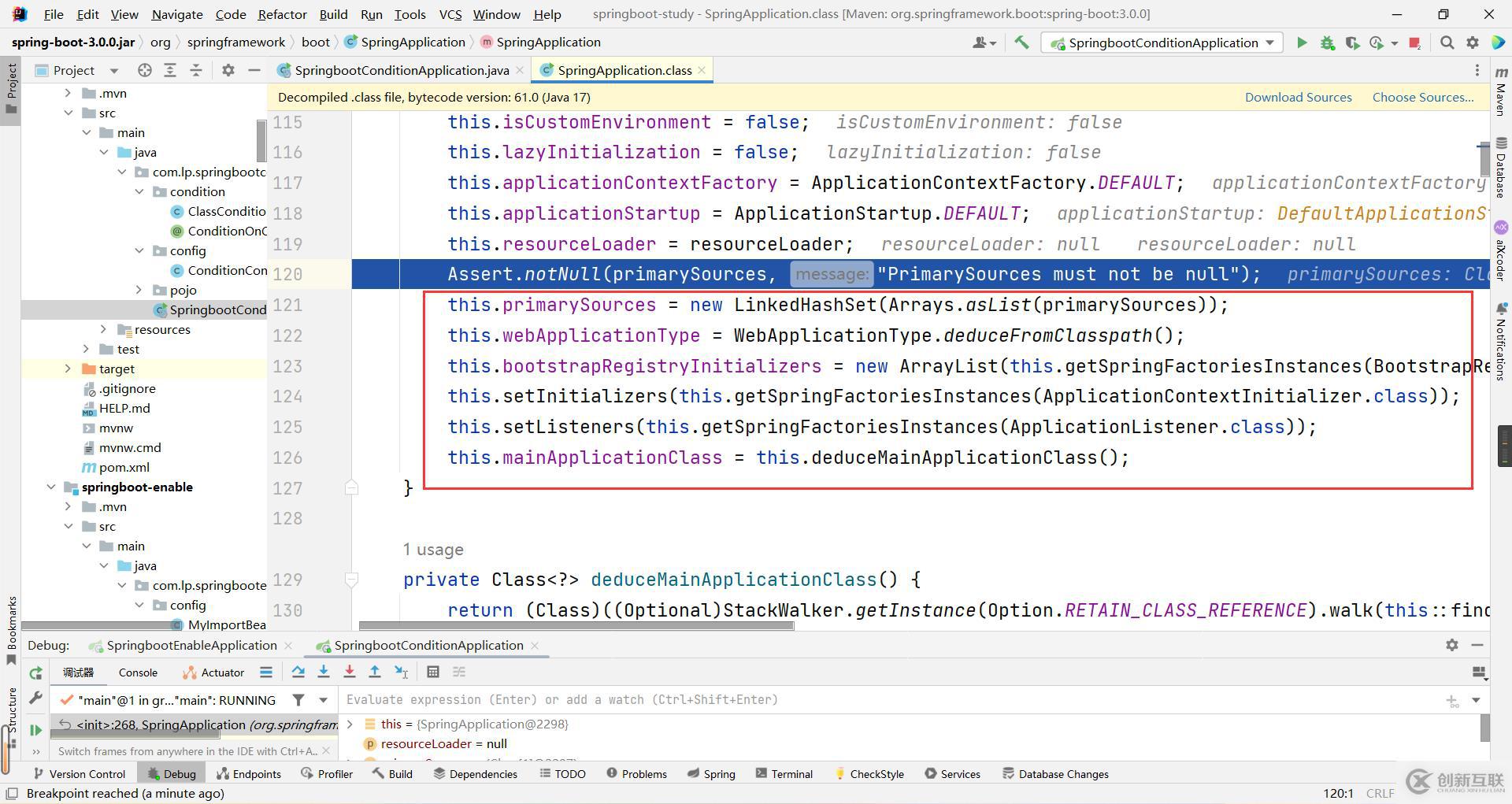Click the Choose Sources link
The width and height of the screenshot is (1512, 804).
[x=1423, y=97]
